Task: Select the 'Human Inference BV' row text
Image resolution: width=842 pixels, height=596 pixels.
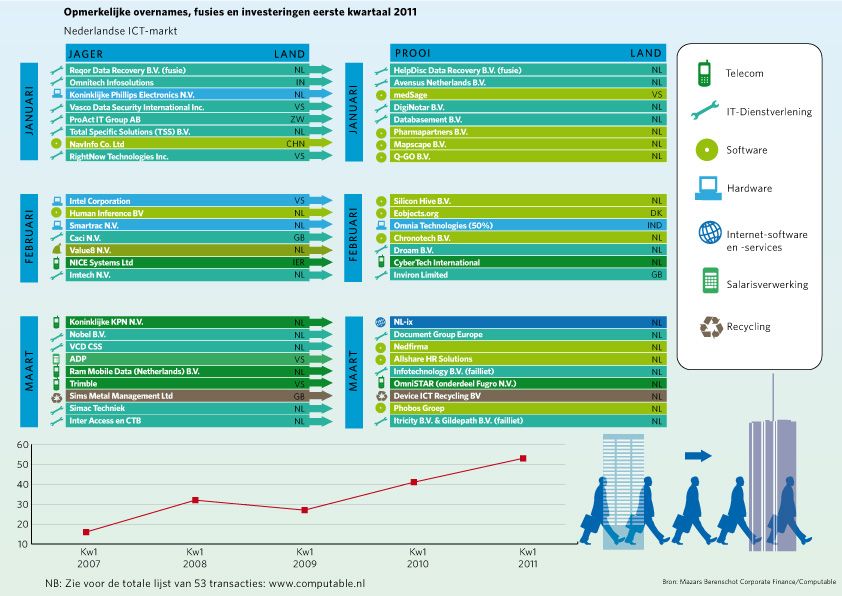Action: point(106,213)
